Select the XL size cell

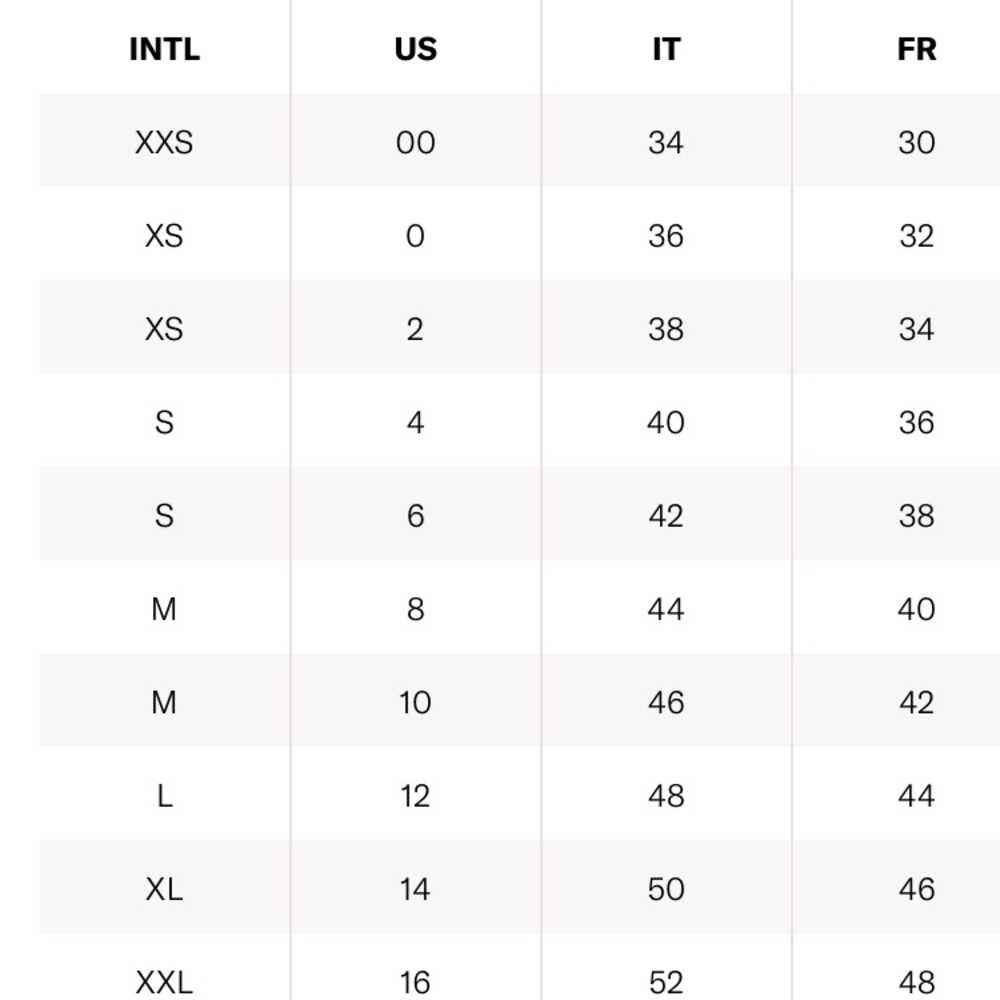[165, 889]
